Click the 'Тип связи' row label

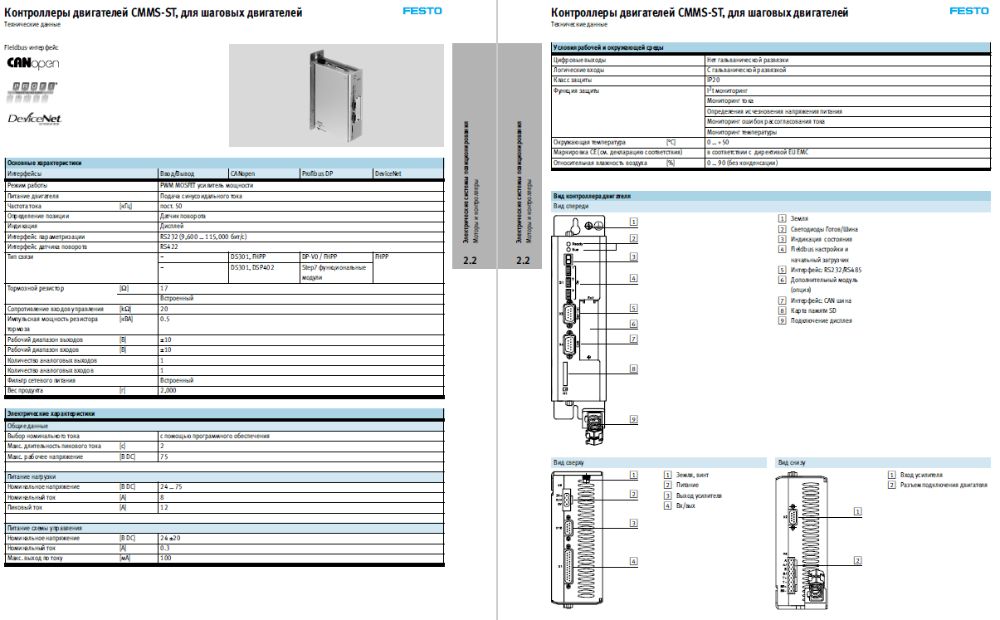[20, 256]
